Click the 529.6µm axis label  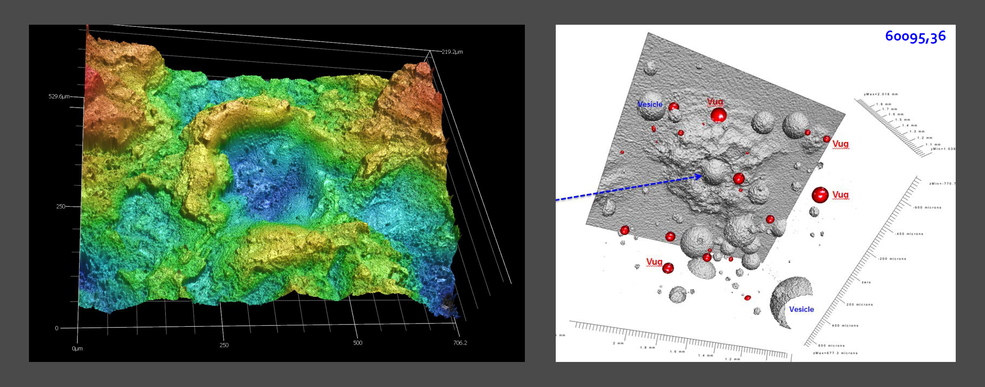coord(58,97)
